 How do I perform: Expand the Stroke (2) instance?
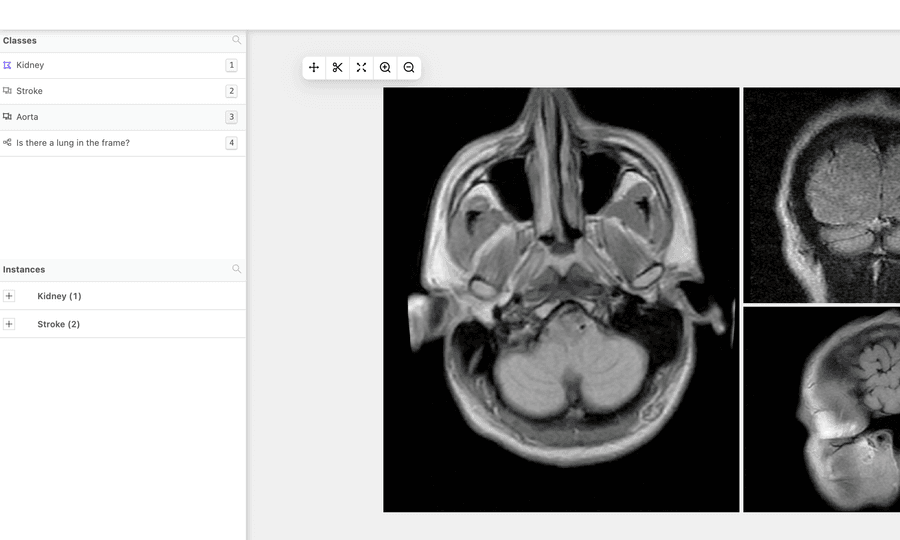pos(9,324)
